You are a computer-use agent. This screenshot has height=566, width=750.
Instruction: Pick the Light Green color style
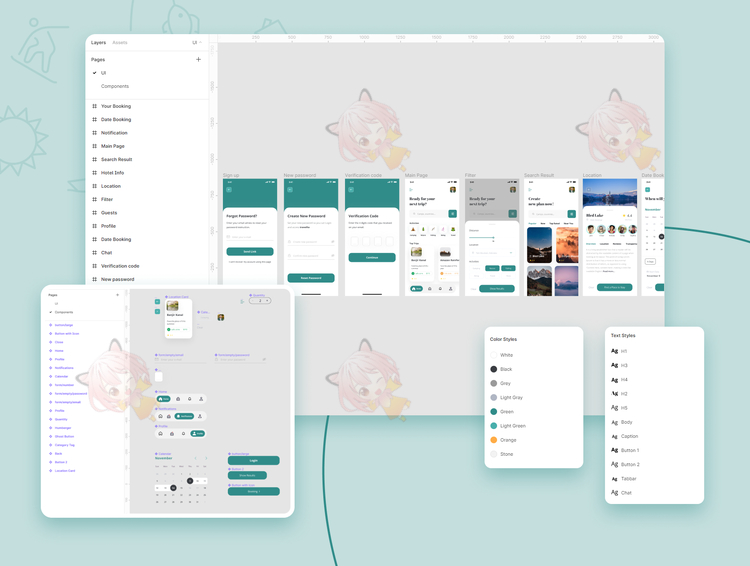508,426
